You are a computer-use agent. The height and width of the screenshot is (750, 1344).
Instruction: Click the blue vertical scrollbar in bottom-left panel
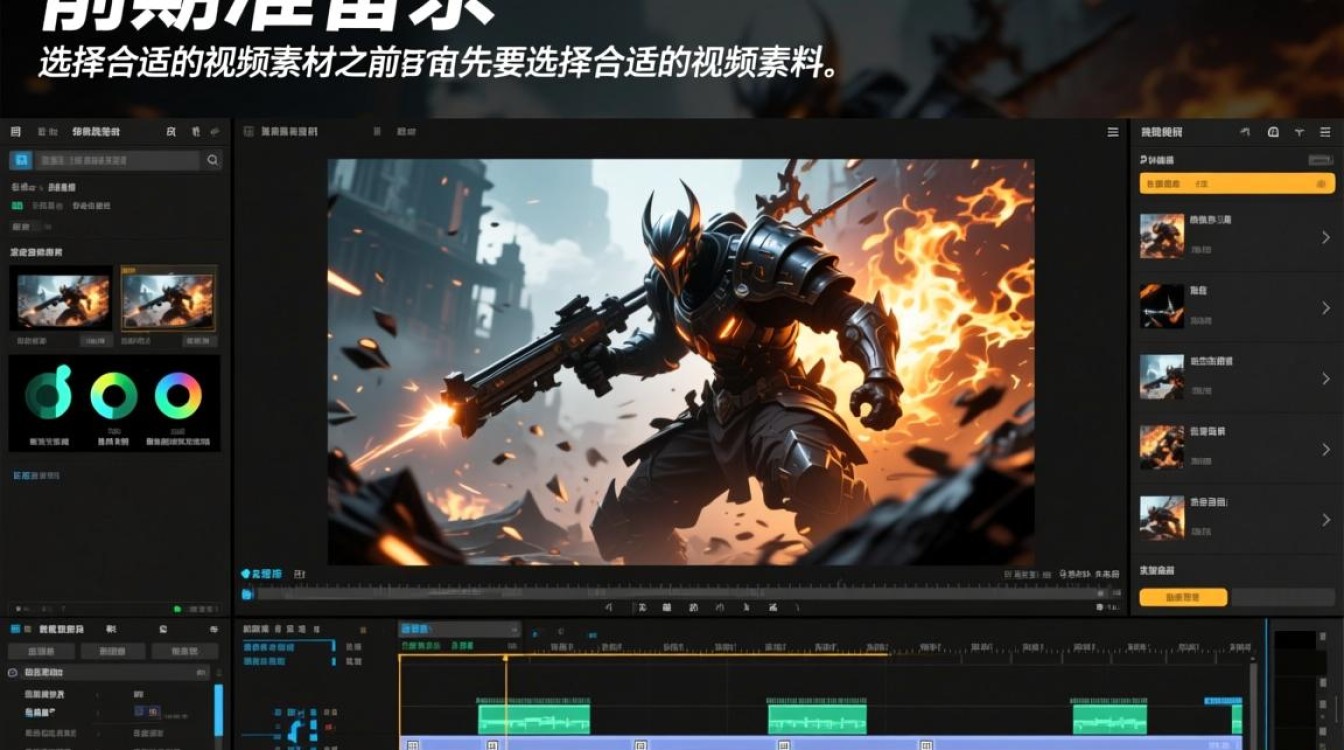219,710
